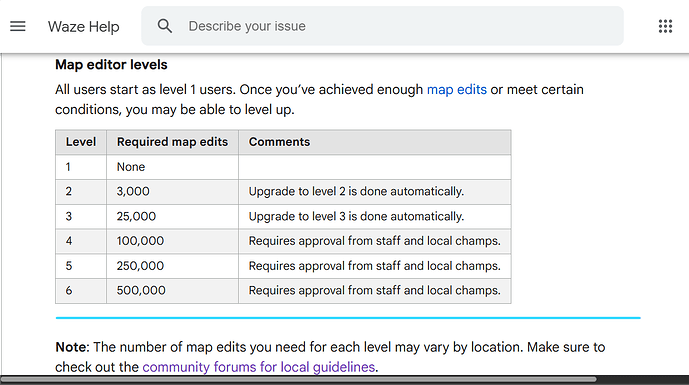This screenshot has height=385, width=689.
Task: Open the Google apps grid
Action: [665, 26]
